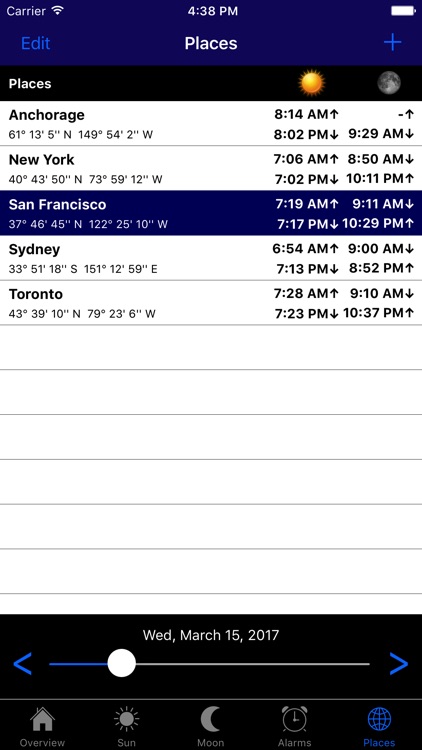Switch to the Sun tab
Image resolution: width=422 pixels, height=750 pixels.
127,726
